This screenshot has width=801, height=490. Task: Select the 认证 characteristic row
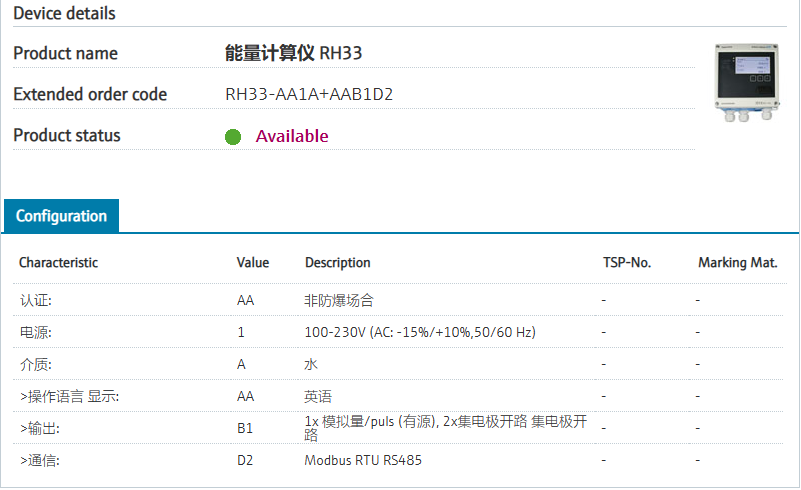click(x=36, y=300)
